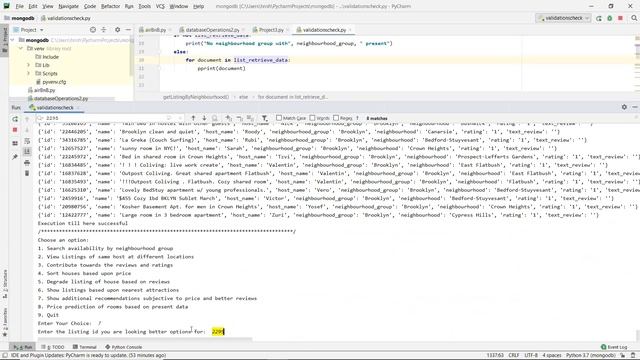Open Structure side panel tab
640x360 pixels.
point(5,284)
